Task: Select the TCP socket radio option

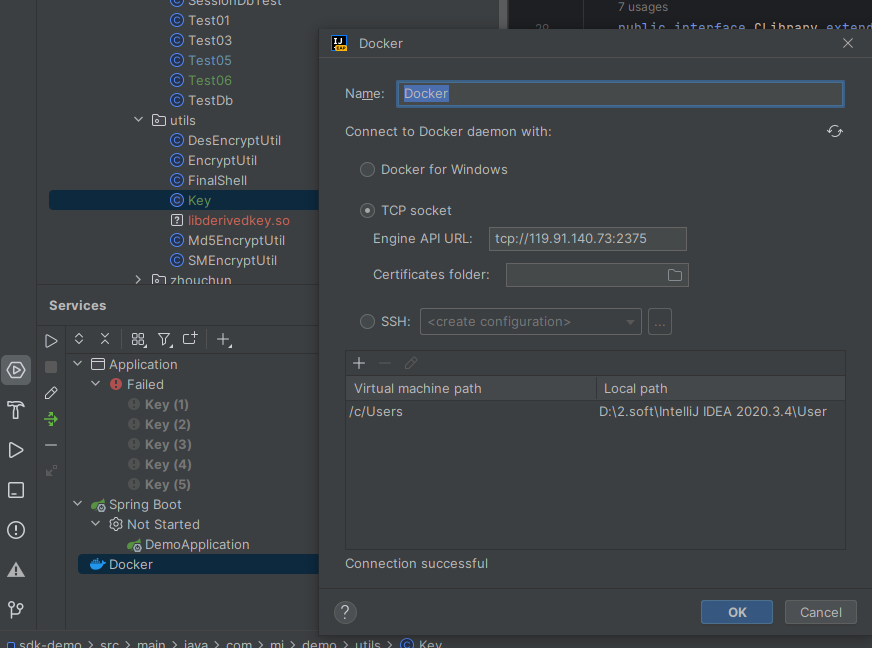Action: (368, 211)
